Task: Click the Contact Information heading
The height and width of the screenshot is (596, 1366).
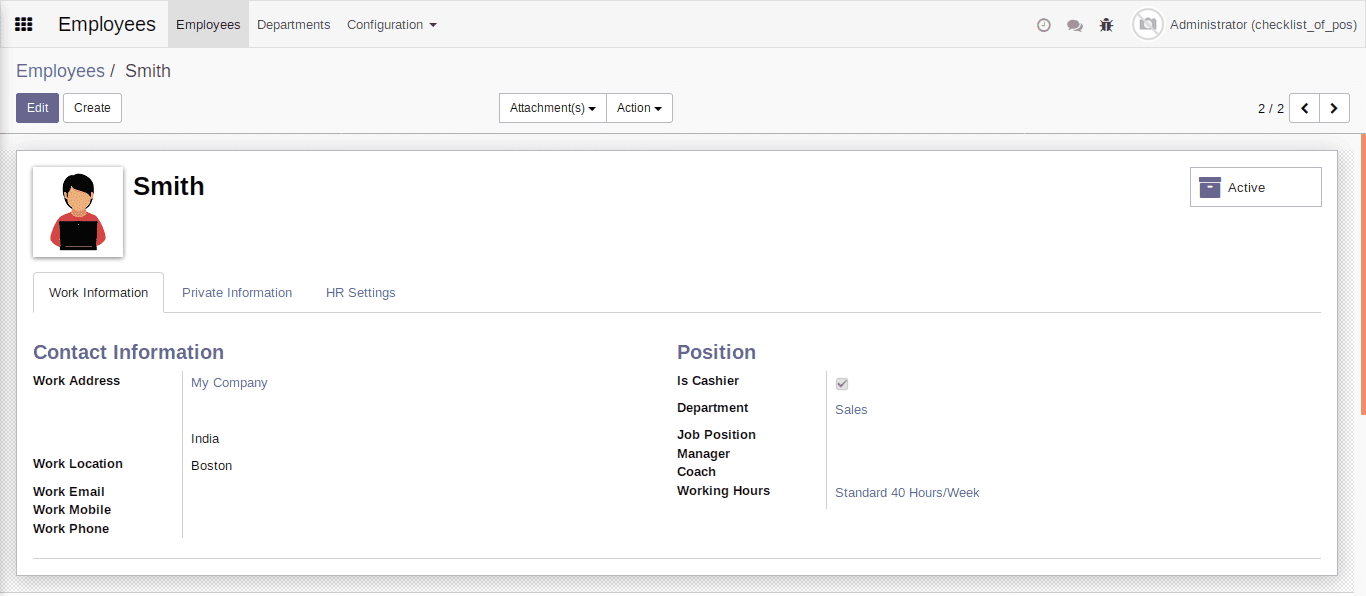Action: (128, 352)
